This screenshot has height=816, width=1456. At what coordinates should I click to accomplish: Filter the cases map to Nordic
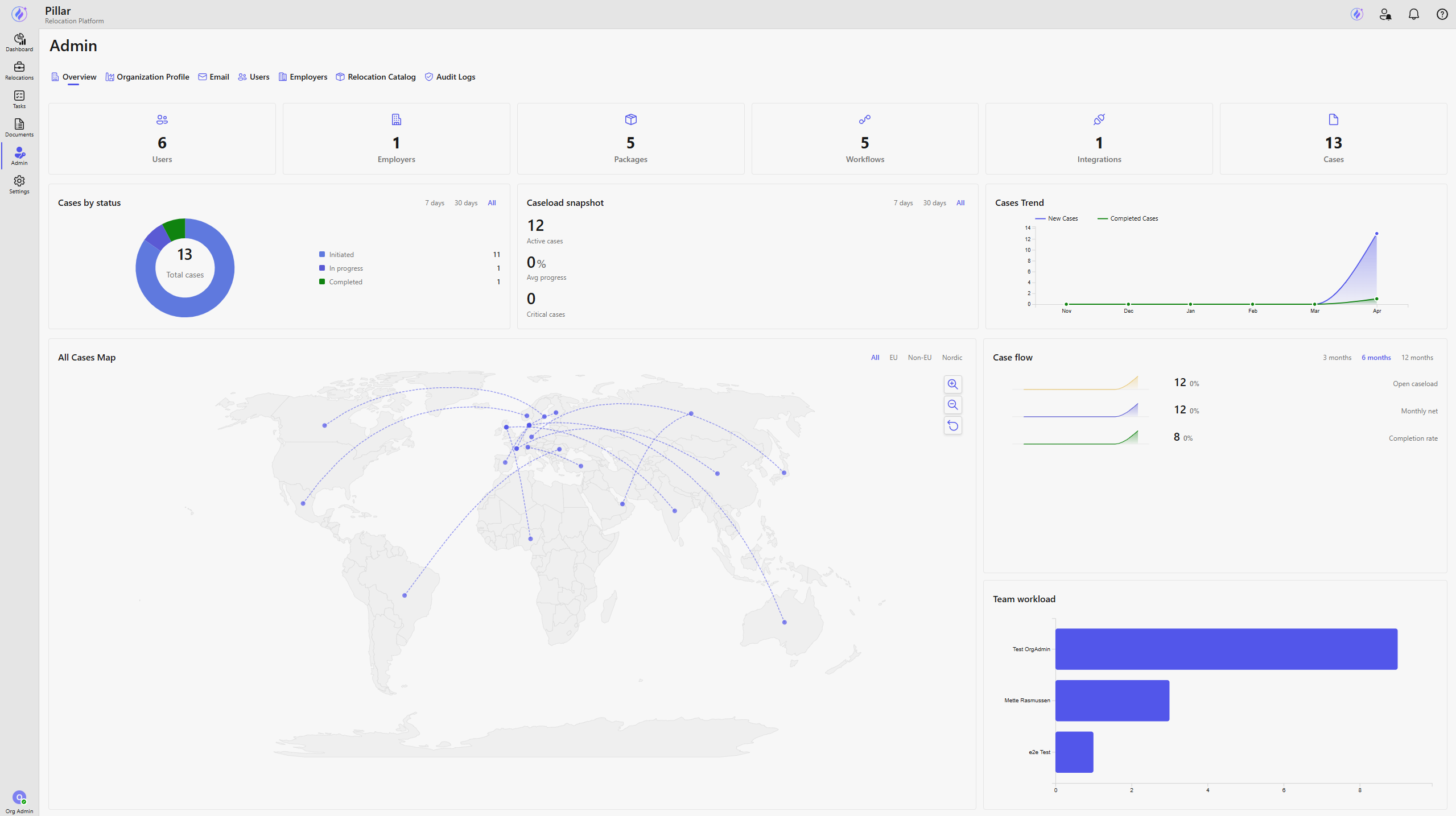[x=952, y=358]
